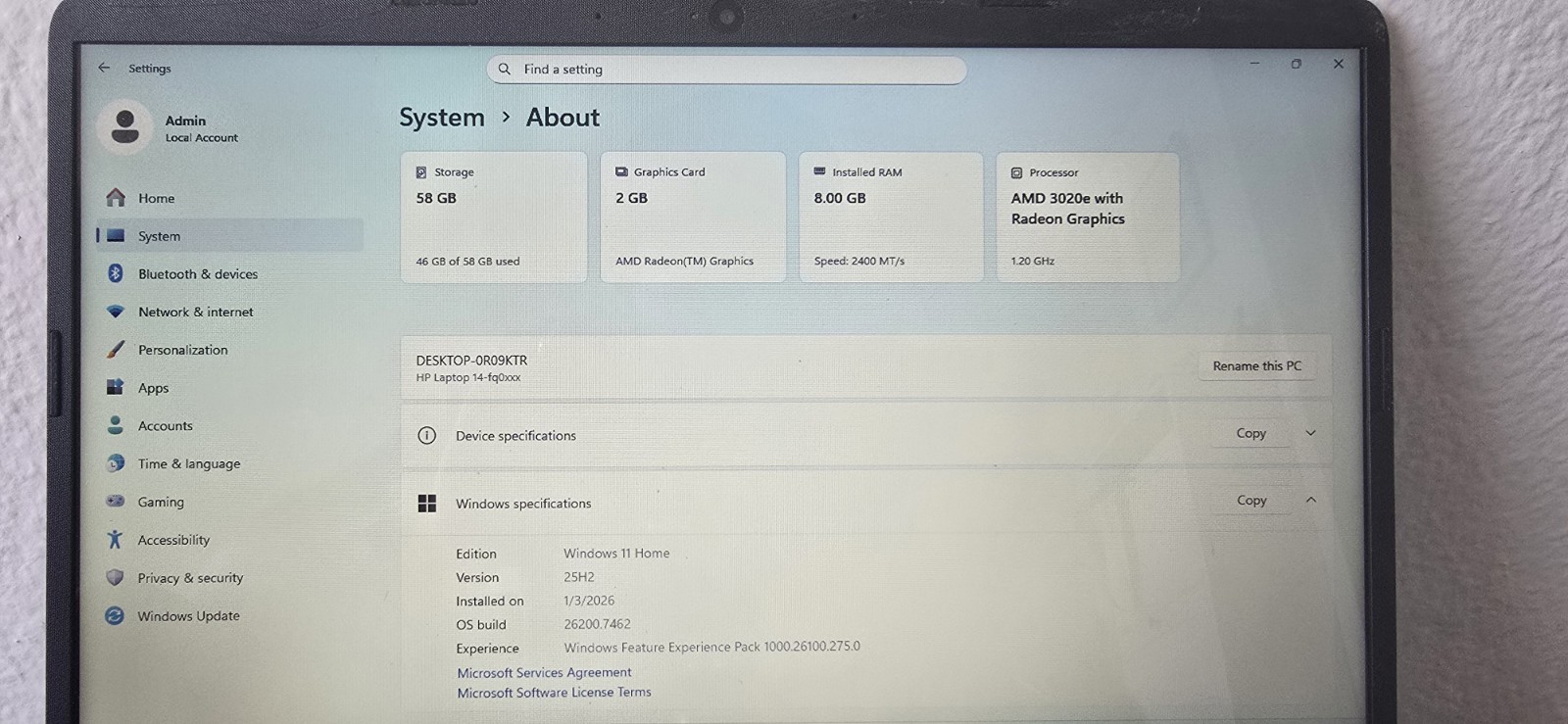Click the Processor chip icon
1568x724 pixels.
(1016, 172)
